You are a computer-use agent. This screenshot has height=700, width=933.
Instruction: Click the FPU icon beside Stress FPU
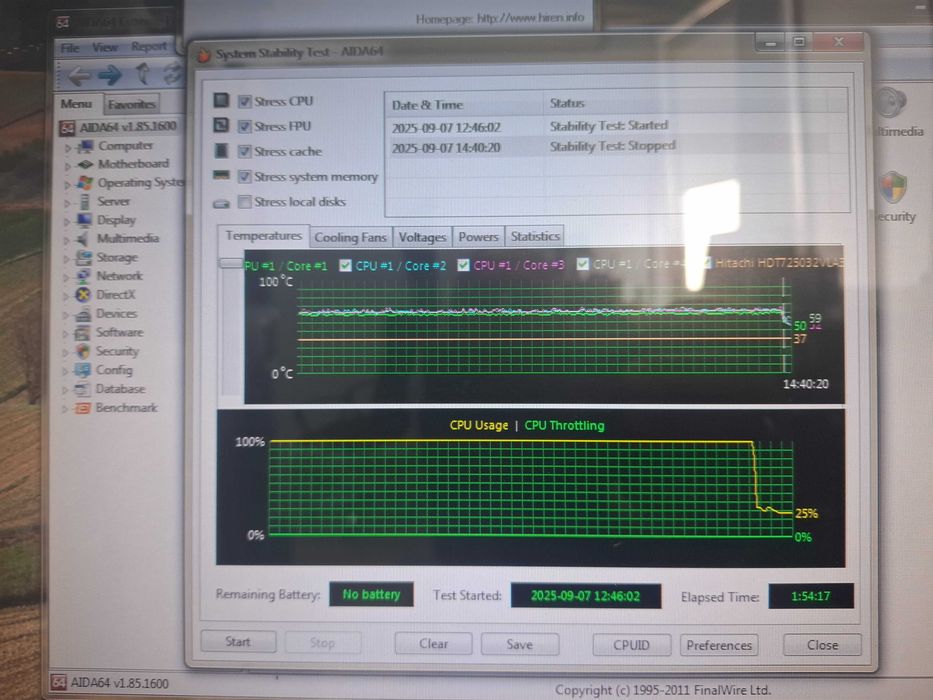pos(221,125)
